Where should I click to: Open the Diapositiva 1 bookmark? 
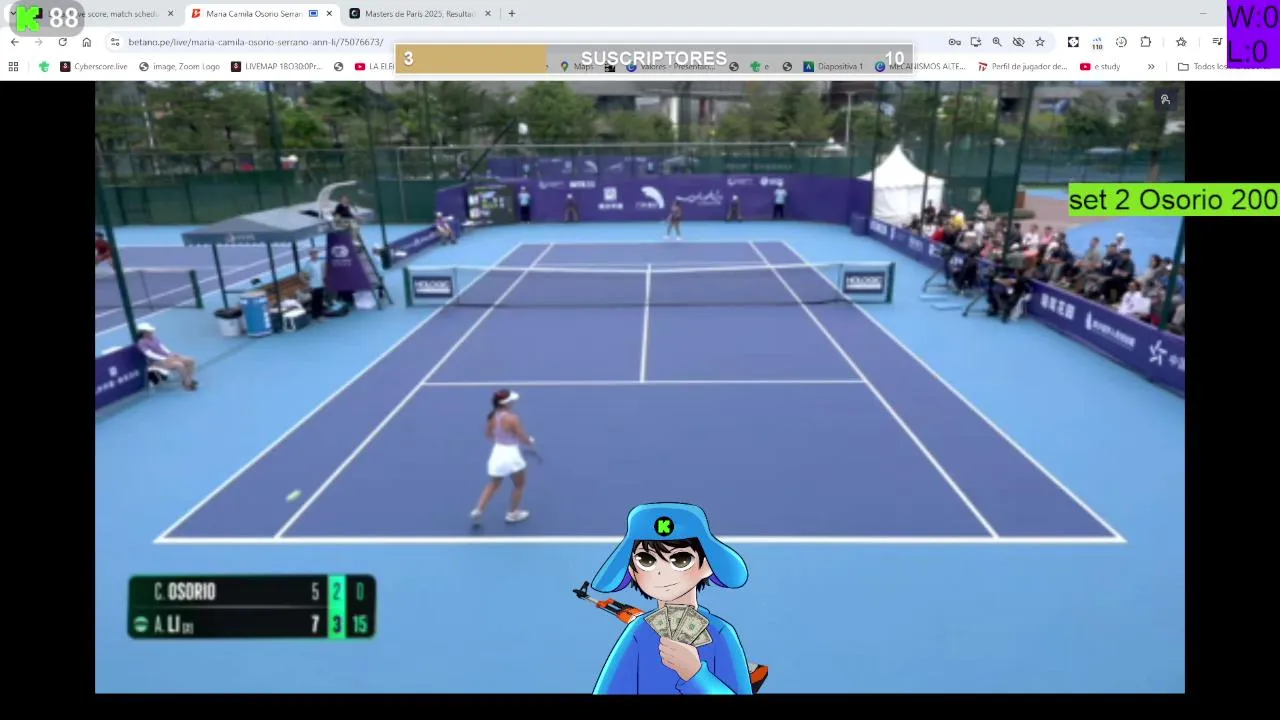coord(832,66)
